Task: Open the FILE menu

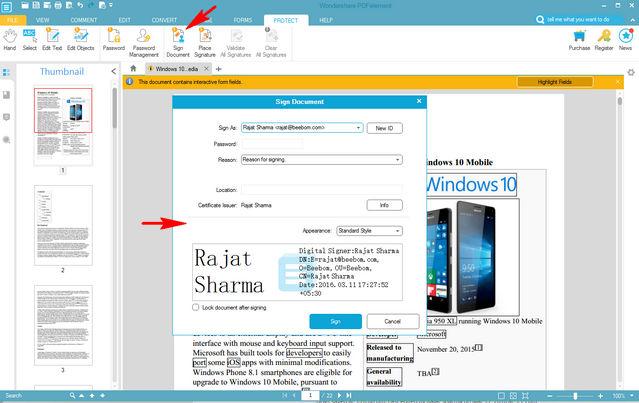Action: [12, 20]
